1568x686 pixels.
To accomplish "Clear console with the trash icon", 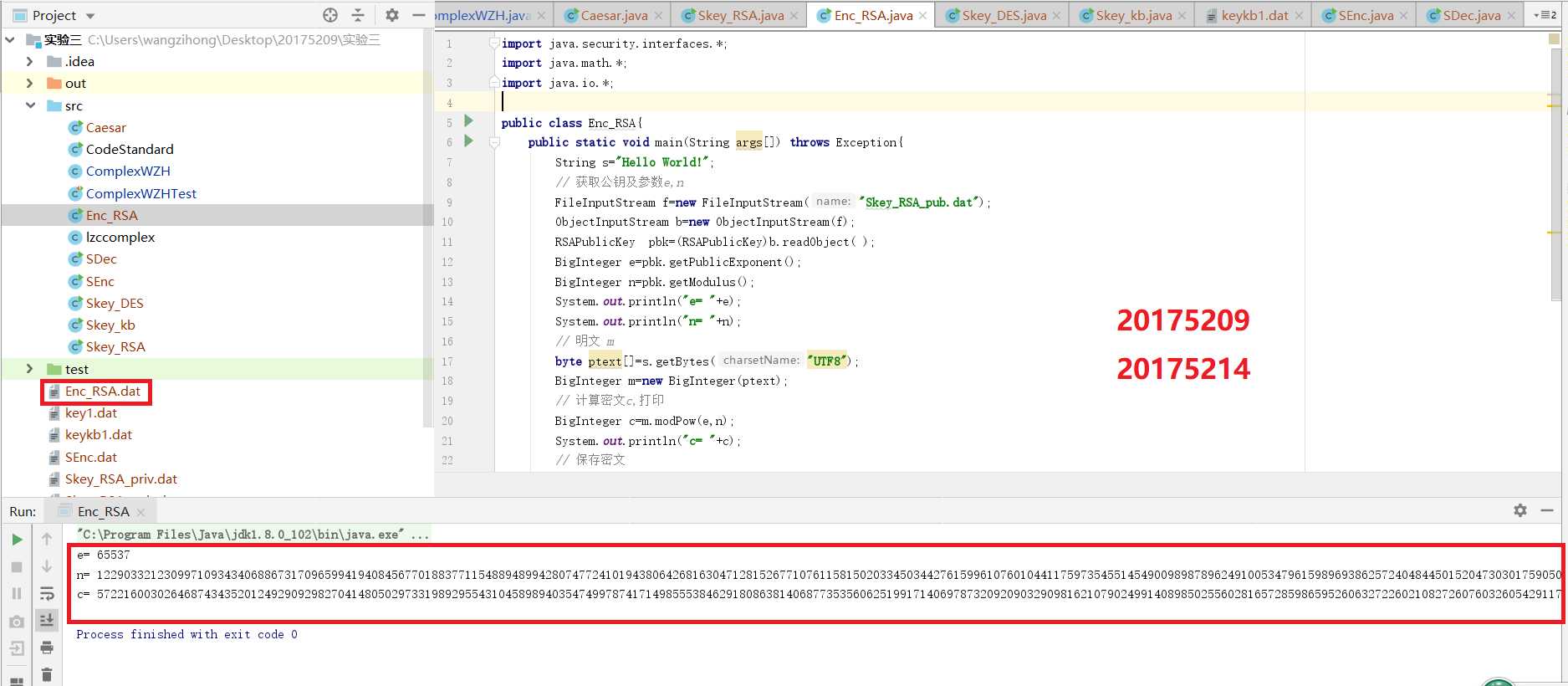I will point(47,674).
